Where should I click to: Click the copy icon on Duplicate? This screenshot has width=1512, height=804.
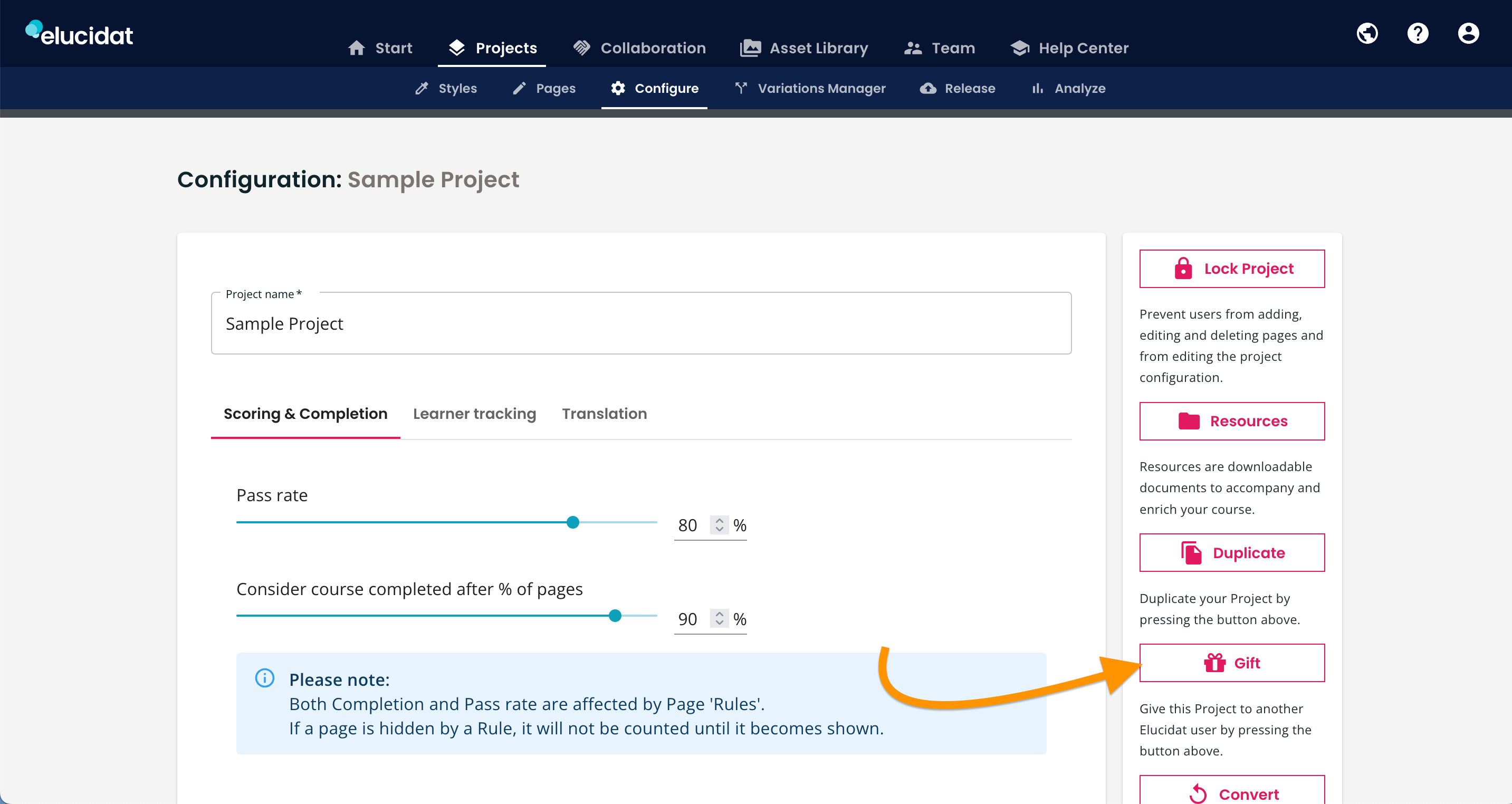[1191, 553]
